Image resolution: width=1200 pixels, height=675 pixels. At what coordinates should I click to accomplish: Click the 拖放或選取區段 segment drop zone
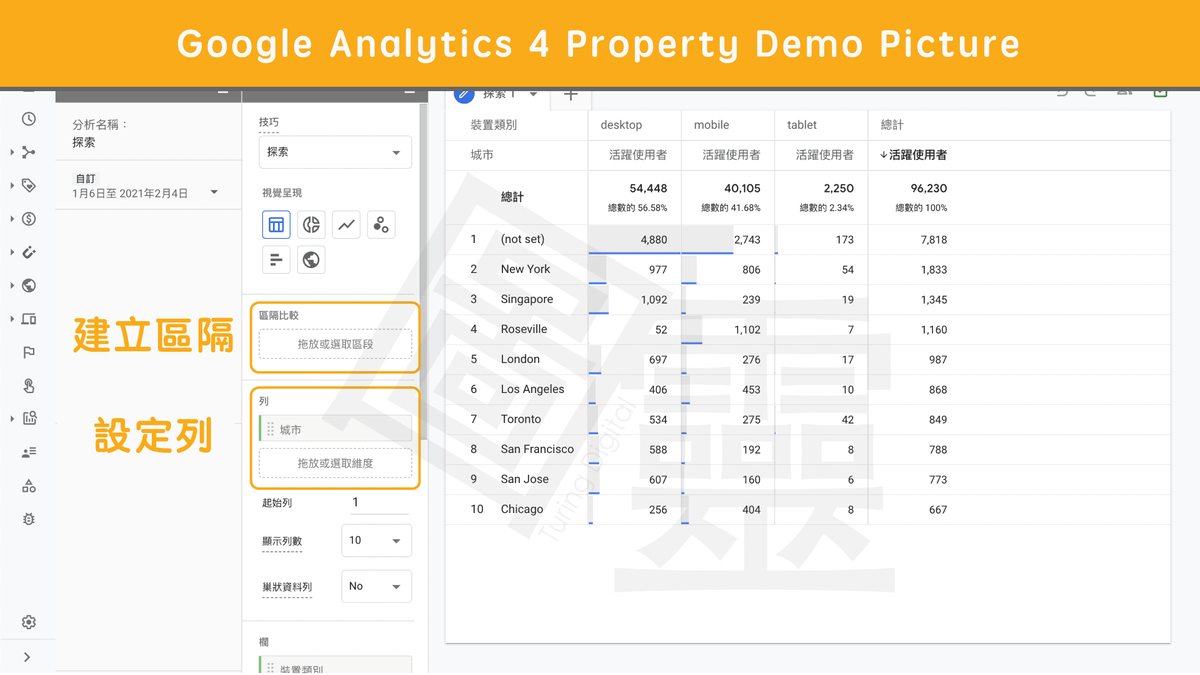pyautogui.click(x=335, y=344)
